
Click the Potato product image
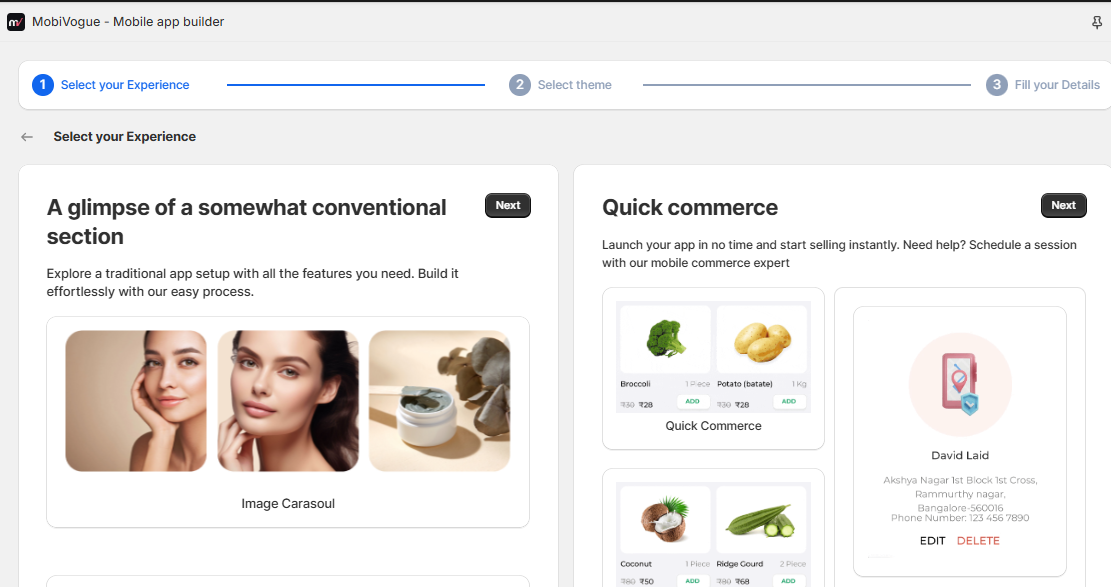pyautogui.click(x=762, y=339)
